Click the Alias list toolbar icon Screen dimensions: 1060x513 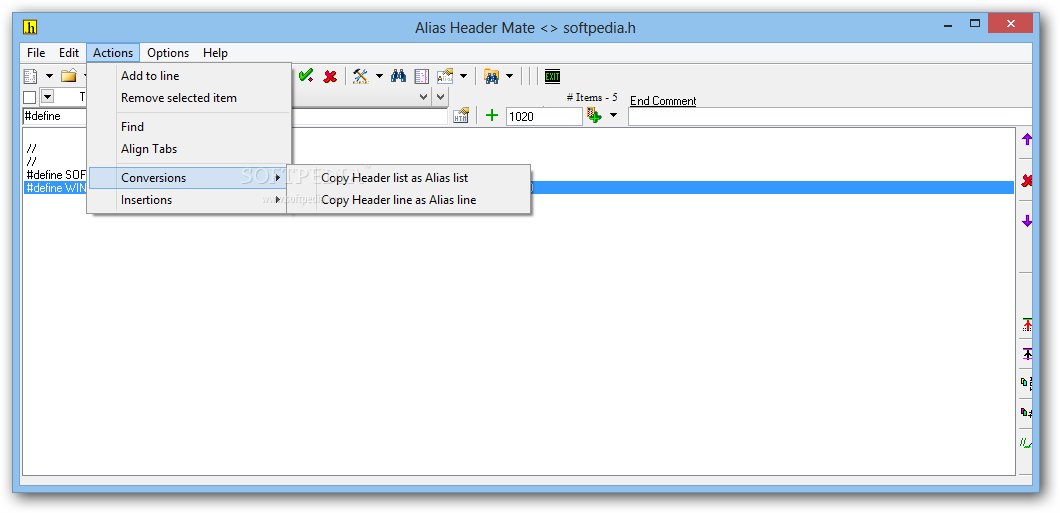445,76
